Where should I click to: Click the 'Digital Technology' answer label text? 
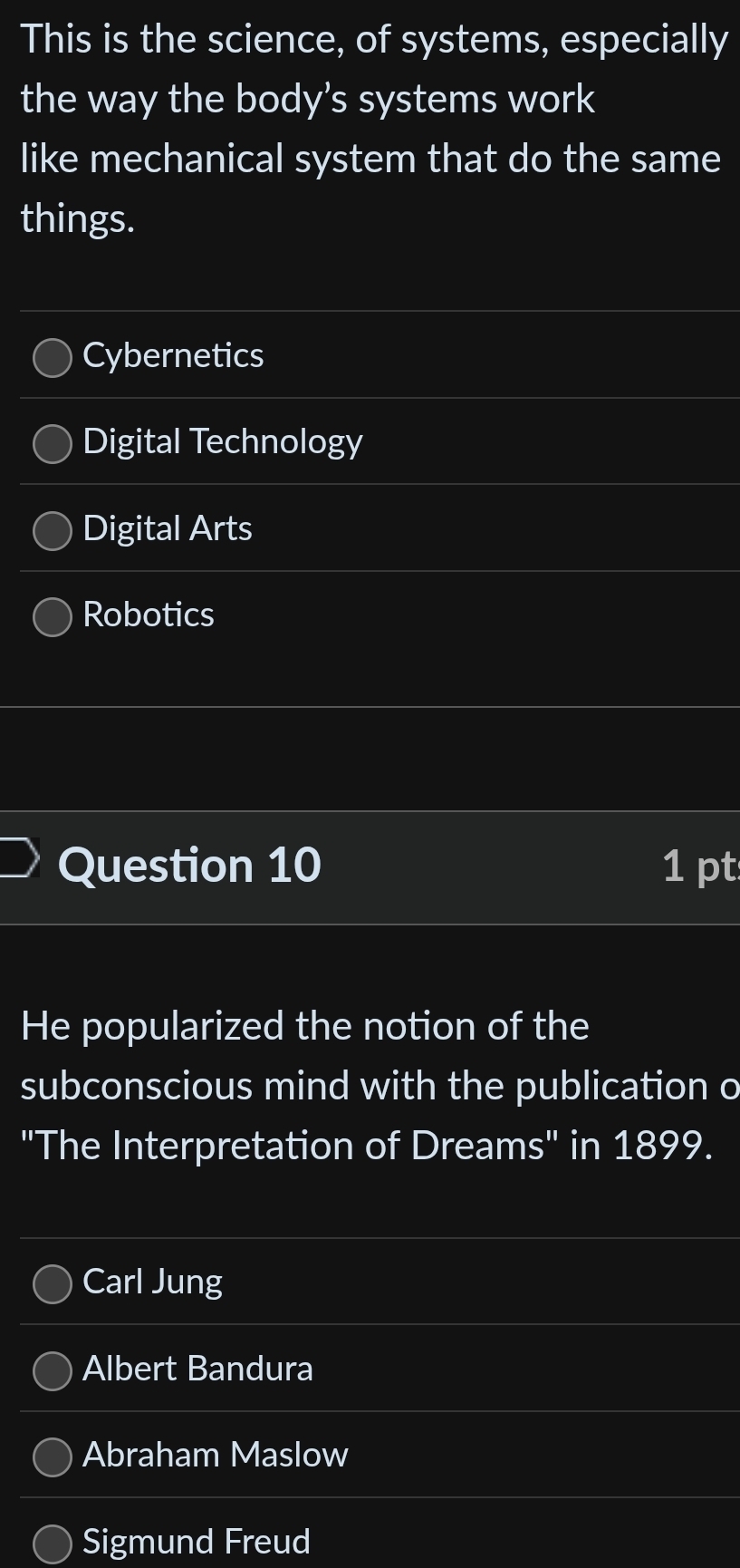pos(223,441)
